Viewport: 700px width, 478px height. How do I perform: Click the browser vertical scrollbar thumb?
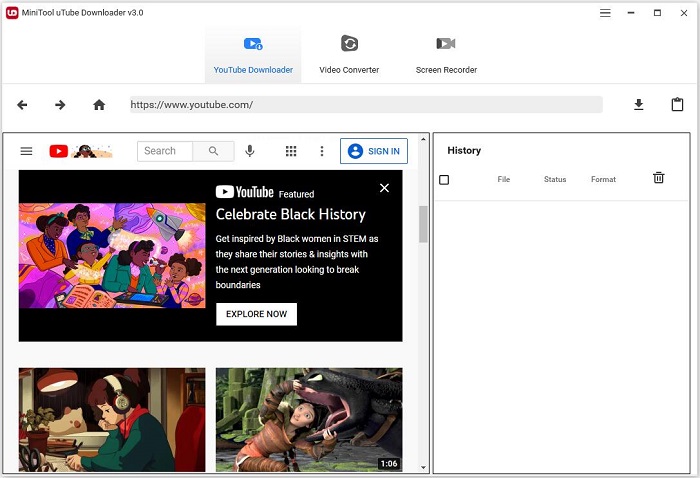(423, 224)
